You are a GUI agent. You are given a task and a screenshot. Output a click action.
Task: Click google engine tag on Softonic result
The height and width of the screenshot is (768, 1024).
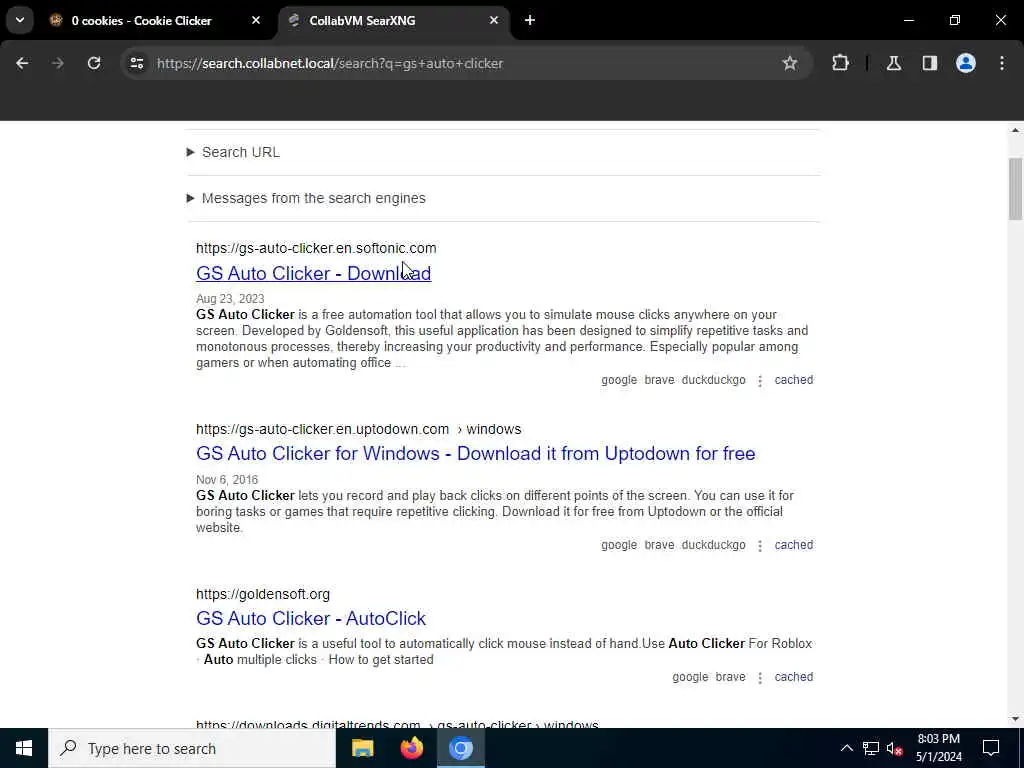pos(618,380)
